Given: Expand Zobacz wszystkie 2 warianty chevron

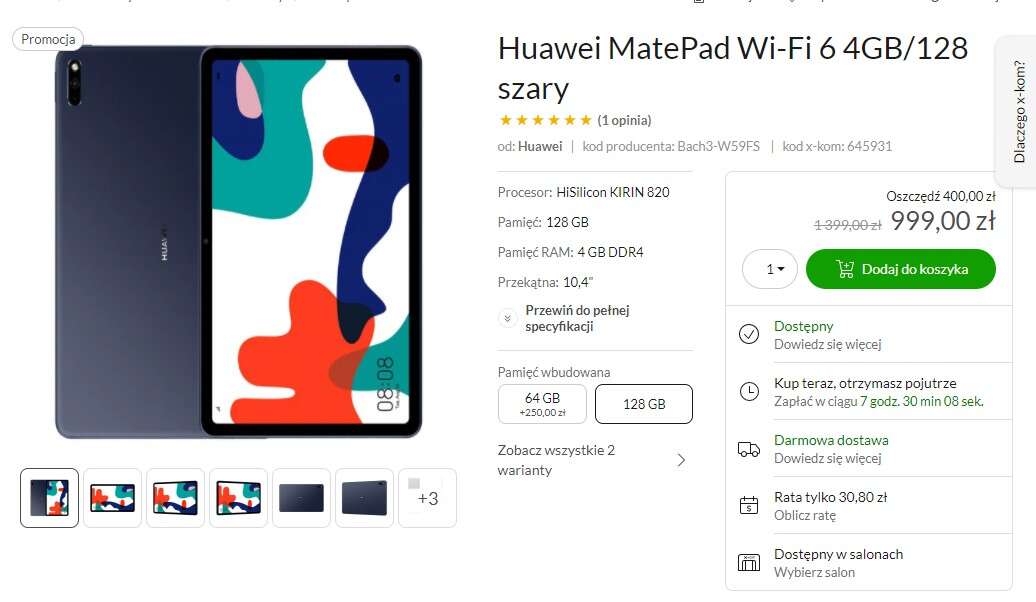Looking at the screenshot, I should (x=681, y=460).
